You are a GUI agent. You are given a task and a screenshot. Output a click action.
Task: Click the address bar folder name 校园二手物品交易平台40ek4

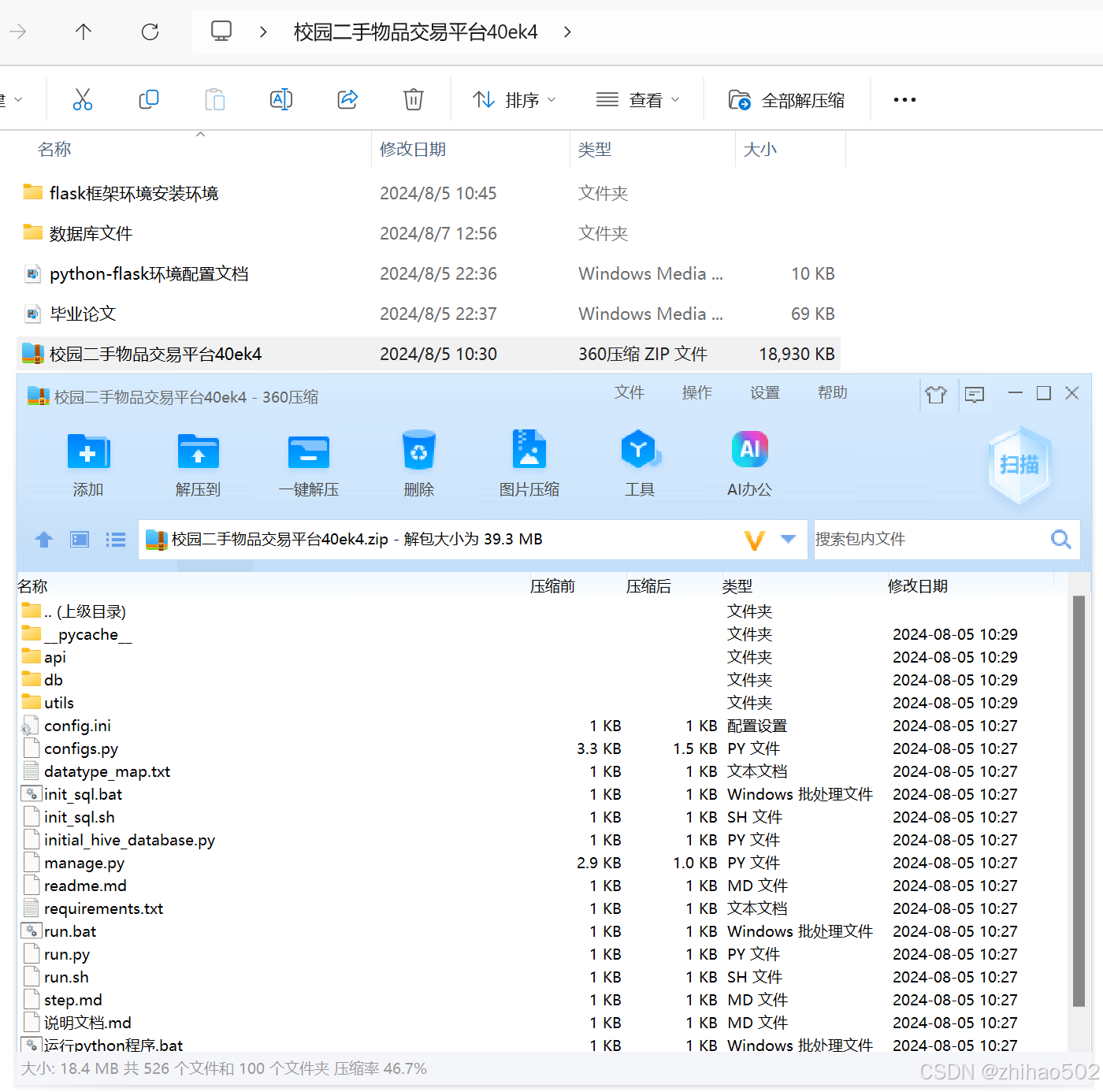point(415,32)
